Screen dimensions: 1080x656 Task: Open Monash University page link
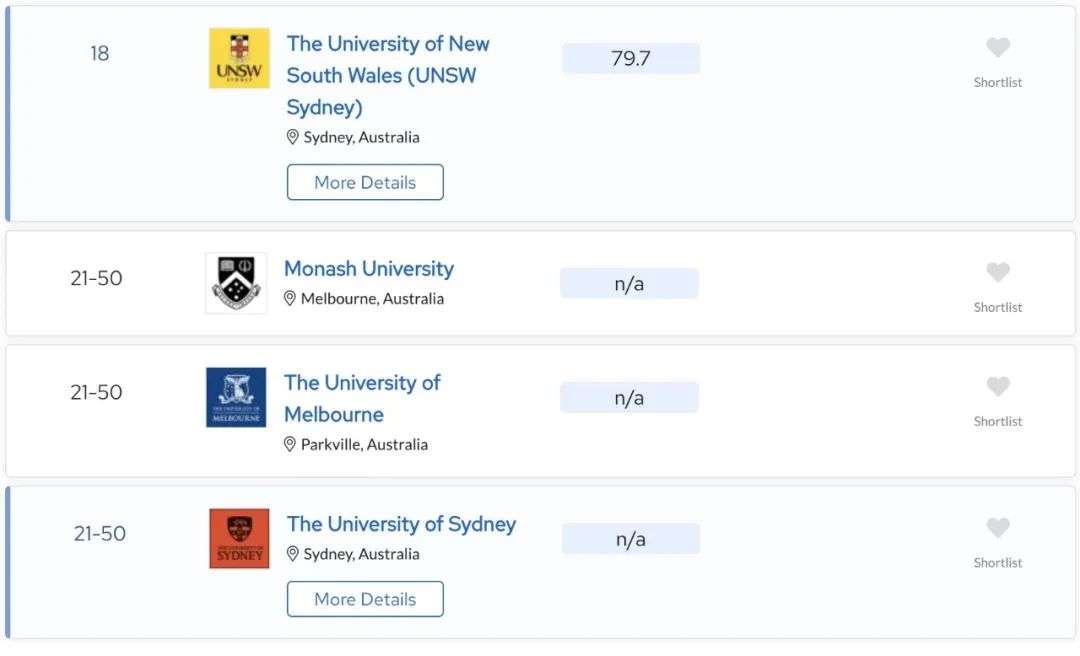pos(369,268)
